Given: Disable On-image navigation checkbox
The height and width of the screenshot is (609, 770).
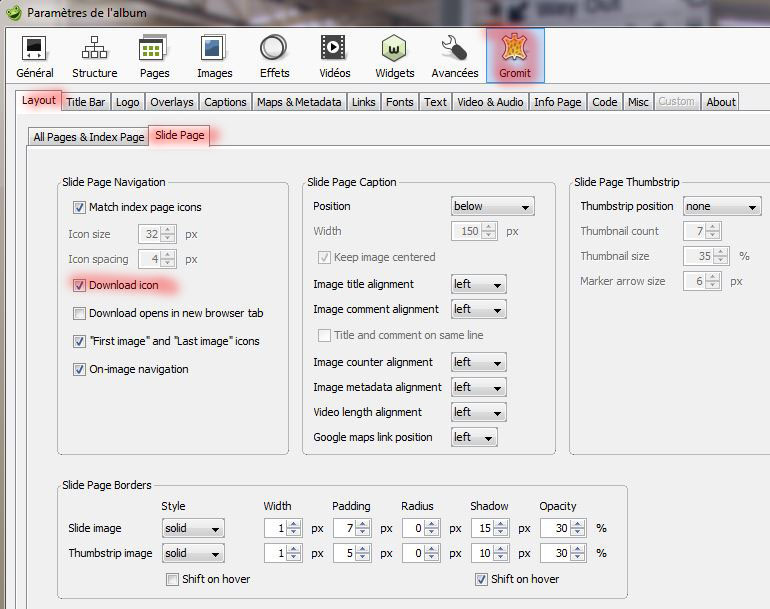Looking at the screenshot, I should pyautogui.click(x=80, y=369).
